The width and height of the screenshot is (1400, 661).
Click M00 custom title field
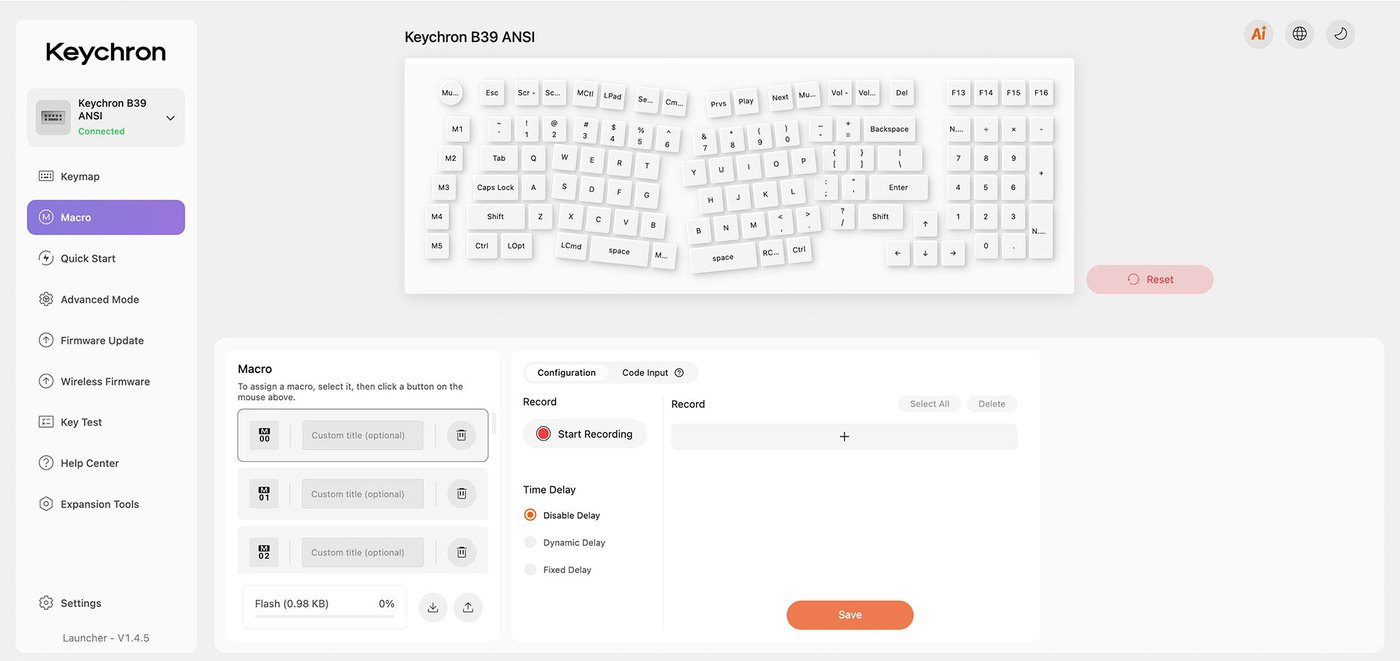pos(362,435)
